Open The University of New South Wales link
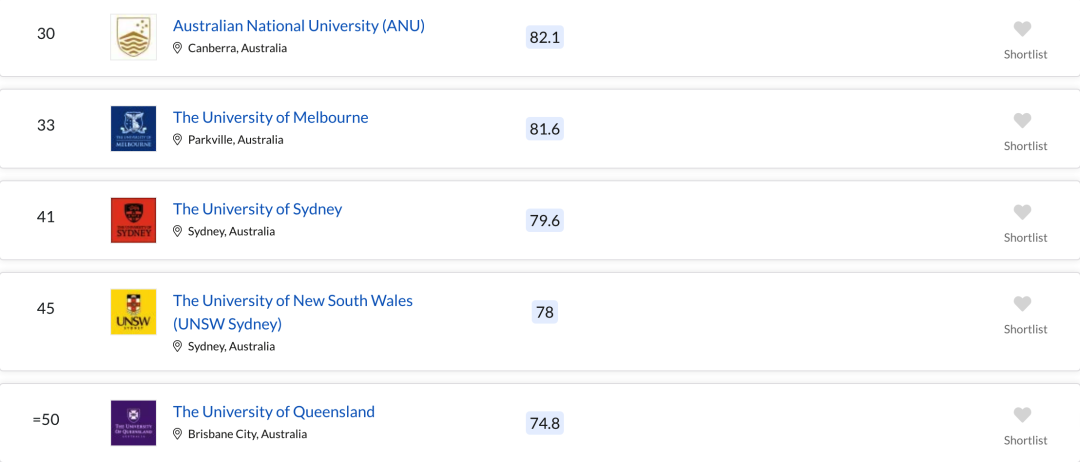Screen dimensions: 1080x462 click(x=293, y=312)
